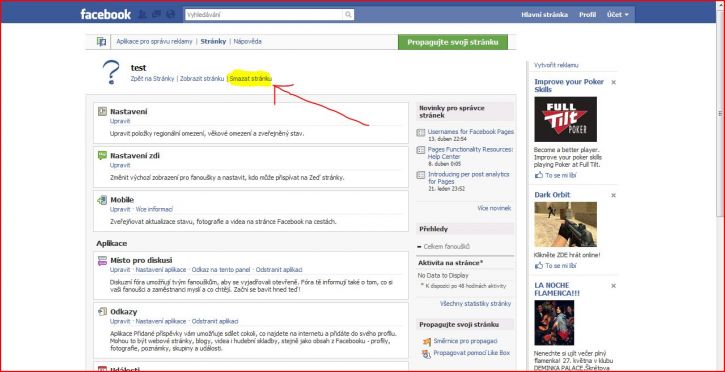Click the Nastavení section icon
The width and height of the screenshot is (725, 372).
coord(102,111)
